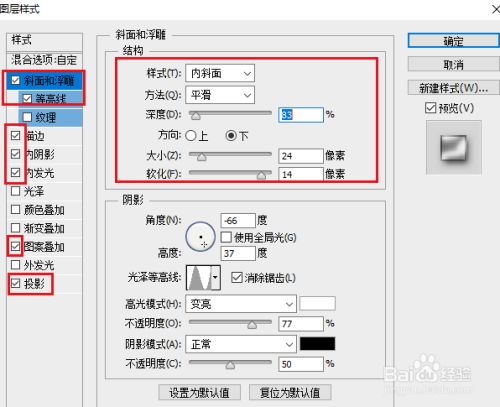Click the 深度 percentage input field
500x407 pixels.
[301, 115]
